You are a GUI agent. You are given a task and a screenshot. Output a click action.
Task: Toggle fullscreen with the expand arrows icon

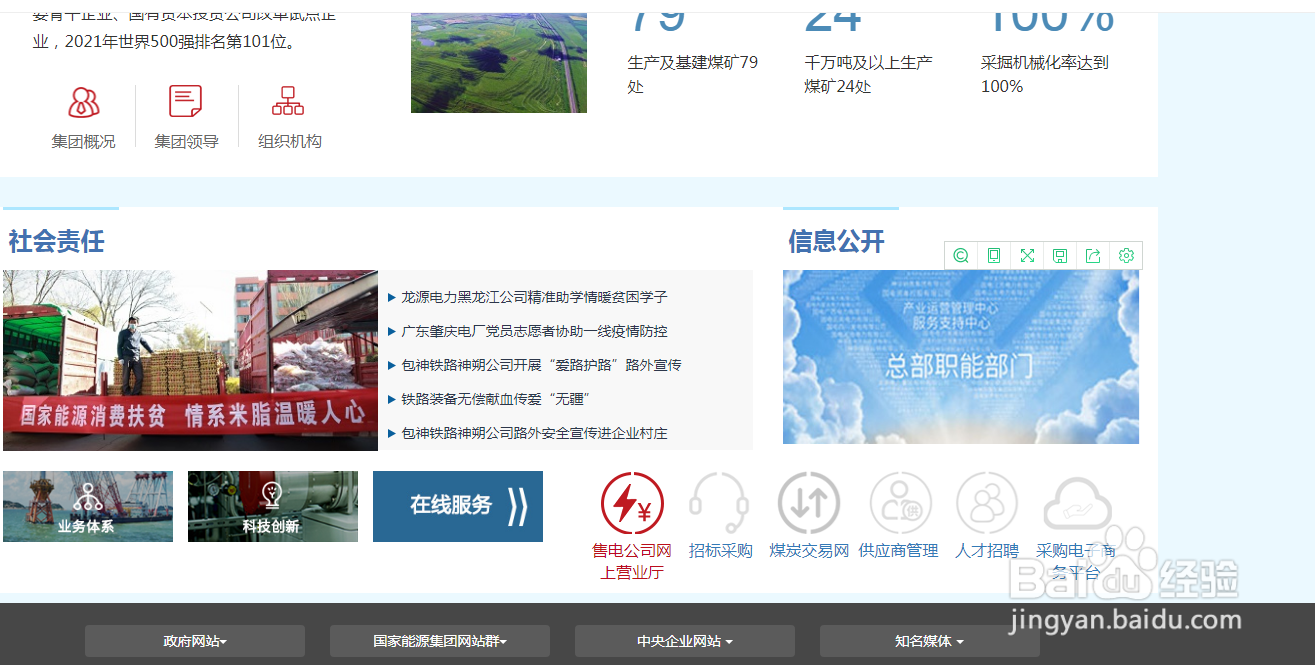1027,255
